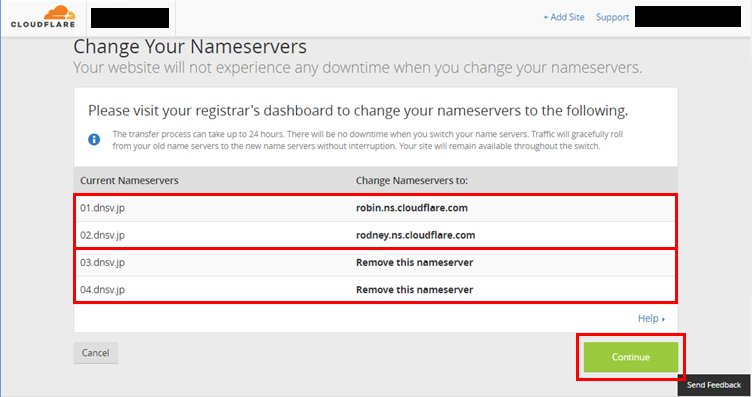This screenshot has height=397, width=752.
Task: Select rodney.ns.cloudflare.com nameserver text
Action: click(x=415, y=235)
